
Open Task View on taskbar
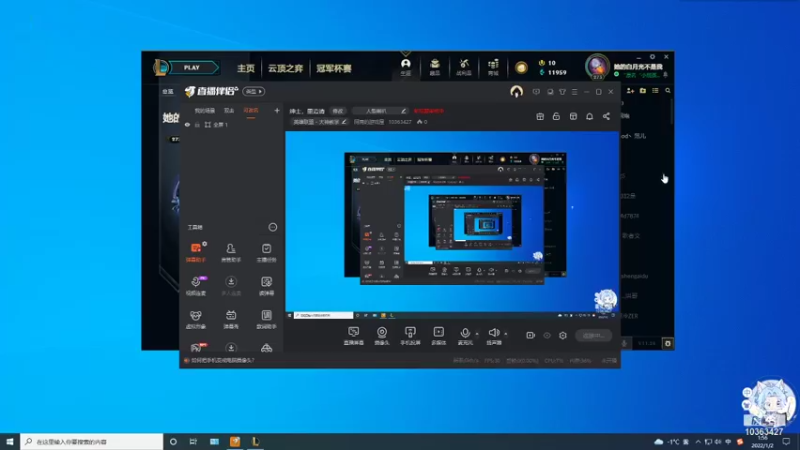click(193, 441)
